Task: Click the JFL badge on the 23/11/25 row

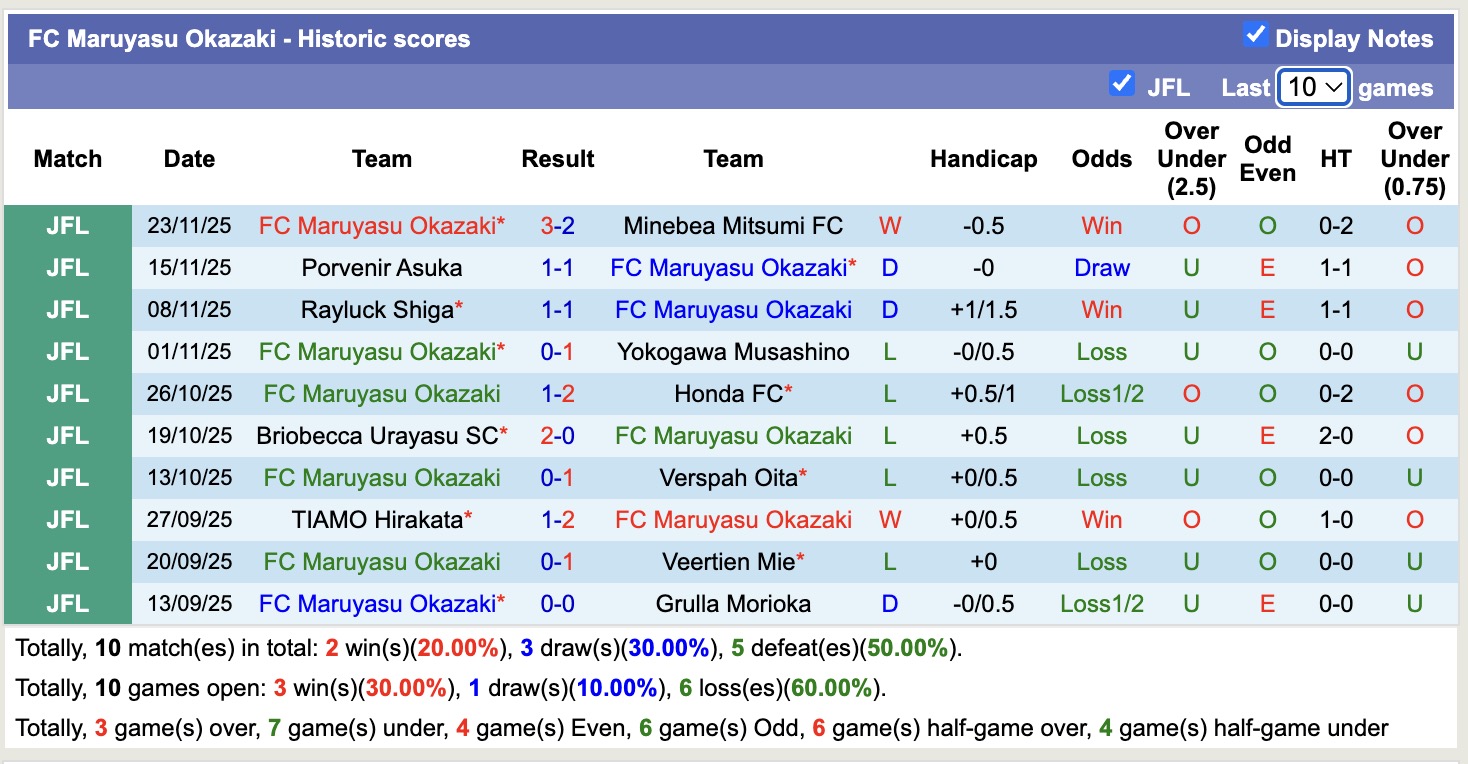Action: click(66, 226)
